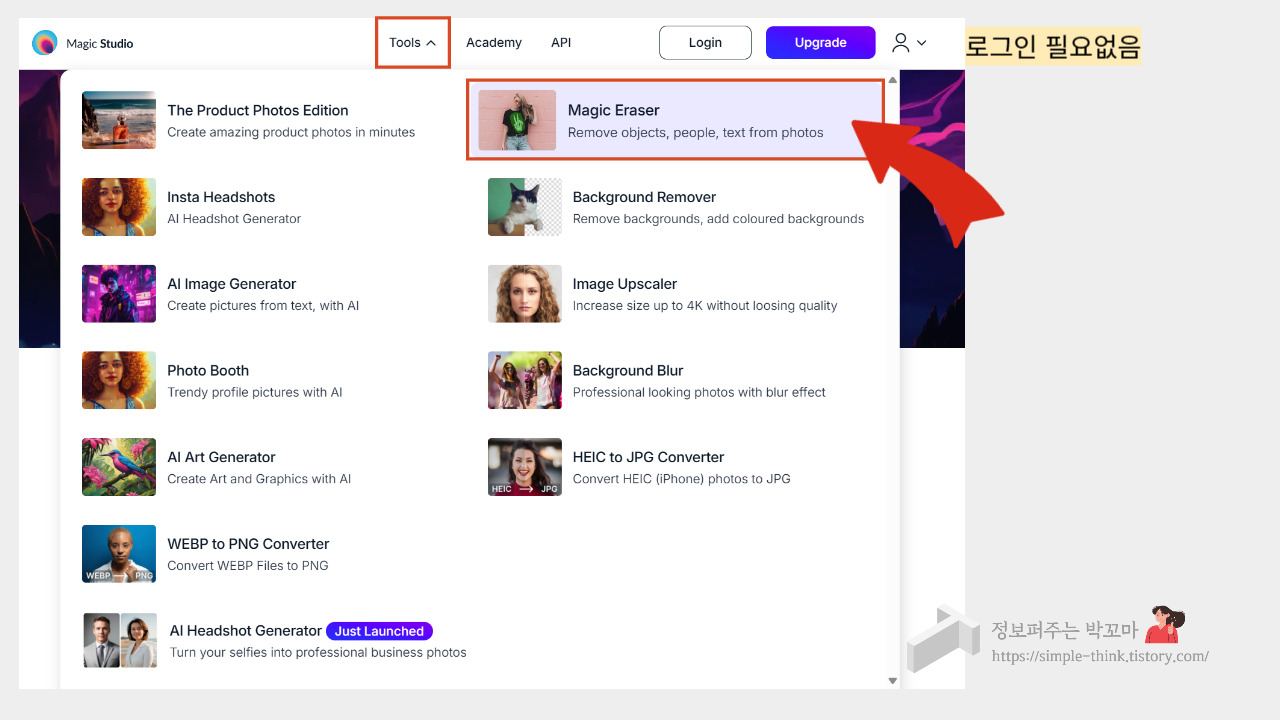Select the Background Blur thumbnail
1280x720 pixels.
(x=525, y=380)
